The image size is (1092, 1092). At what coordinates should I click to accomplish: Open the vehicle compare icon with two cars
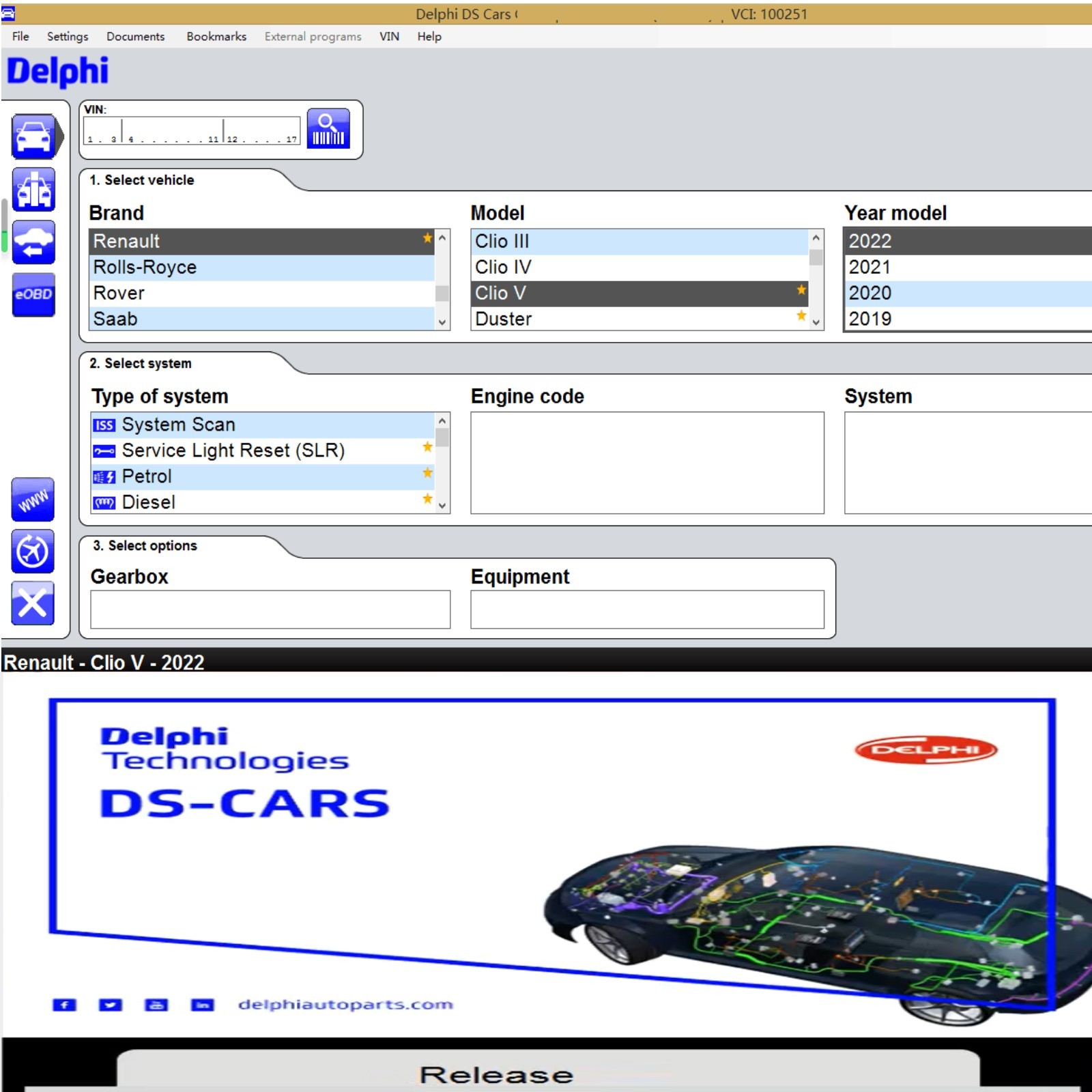[x=33, y=190]
